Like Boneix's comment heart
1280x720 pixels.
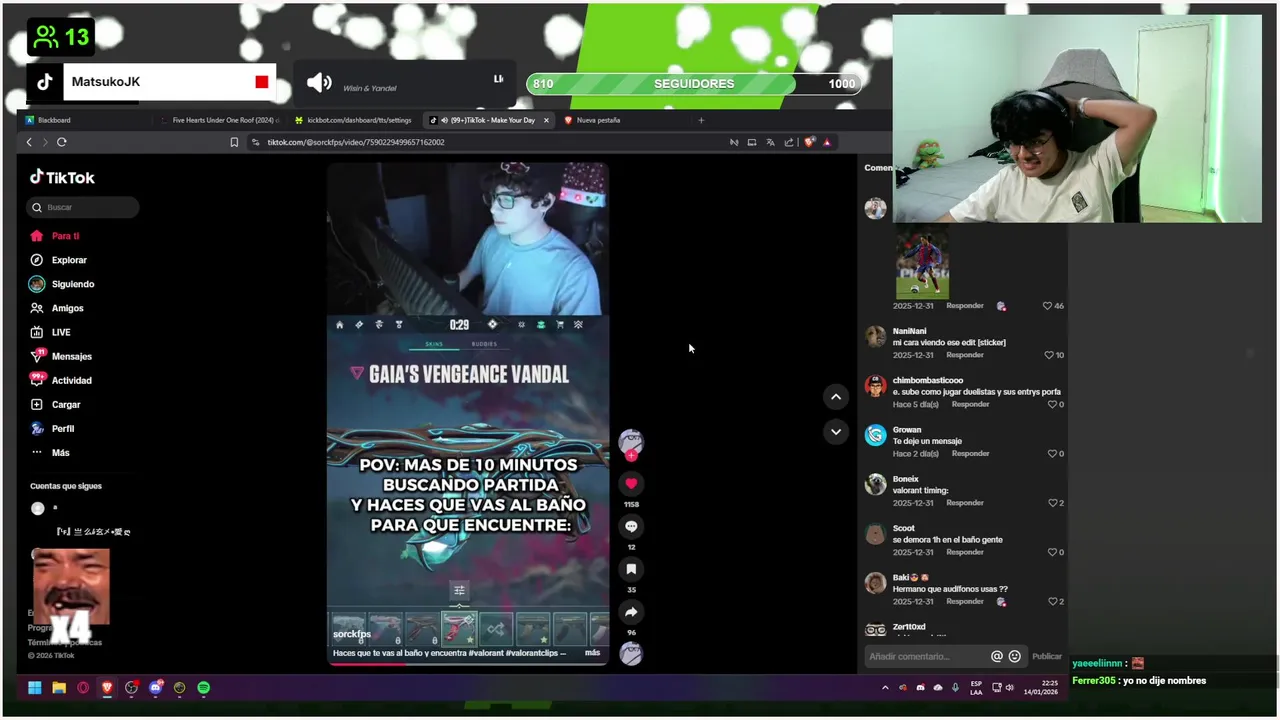(x=1051, y=503)
